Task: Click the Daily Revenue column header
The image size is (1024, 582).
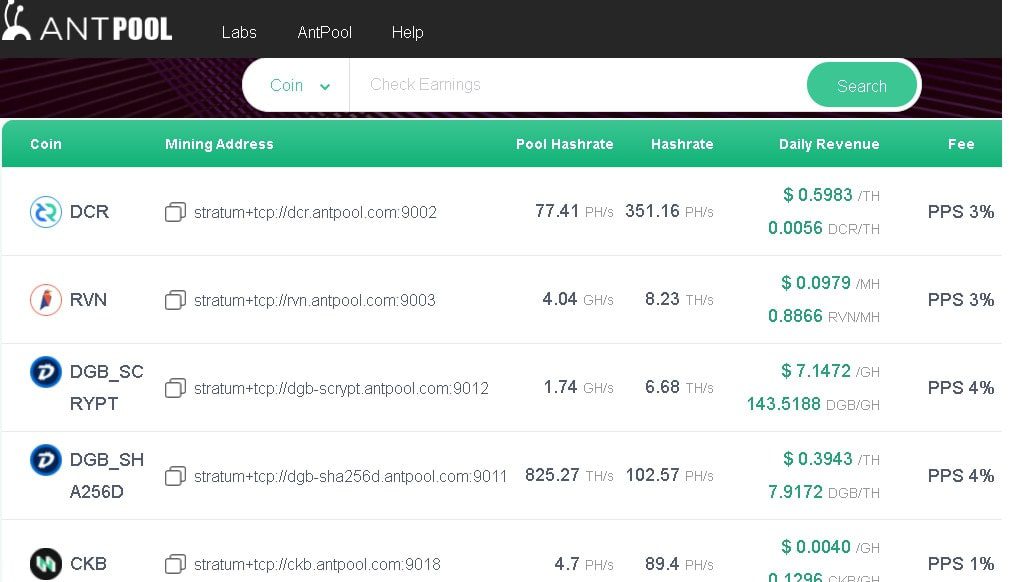Action: tap(829, 144)
